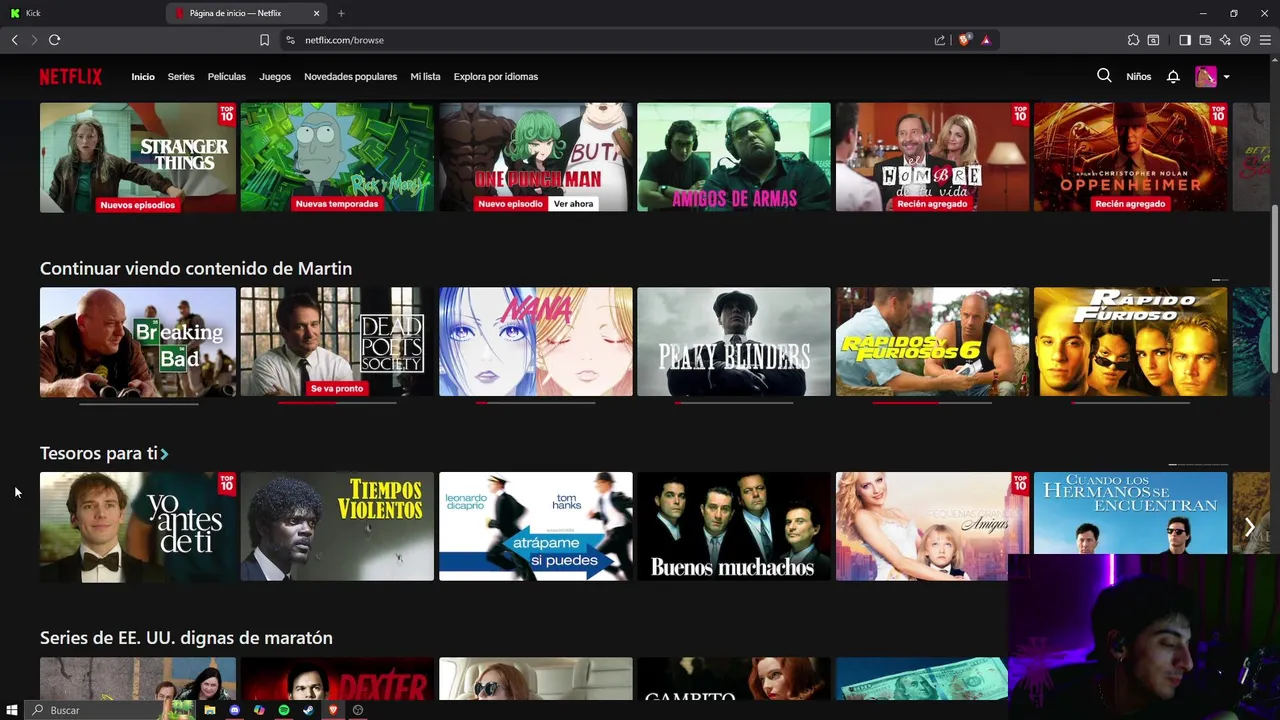The height and width of the screenshot is (720, 1280).
Task: Go to Inicio in Netflix navigation
Action: coord(143,77)
